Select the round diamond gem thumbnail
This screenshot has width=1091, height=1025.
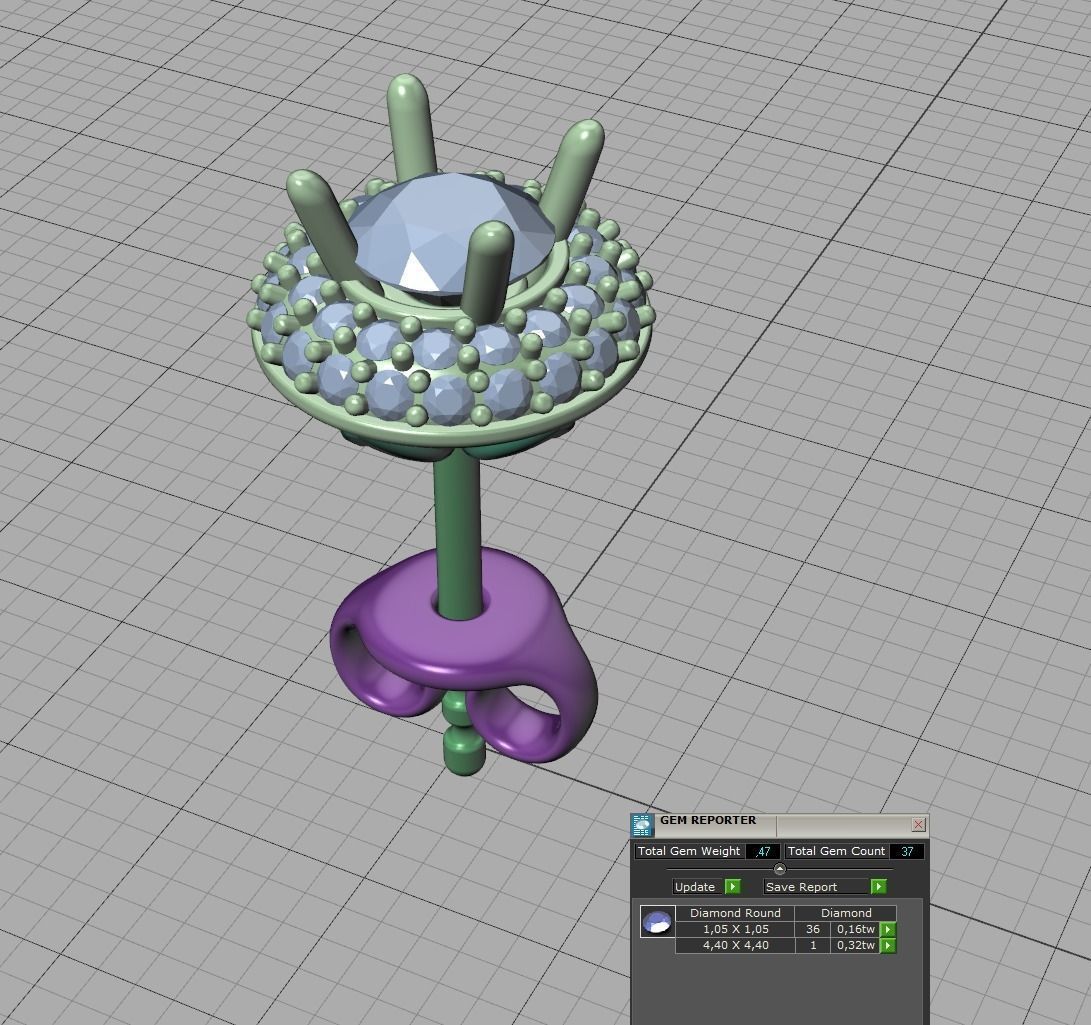pos(658,922)
